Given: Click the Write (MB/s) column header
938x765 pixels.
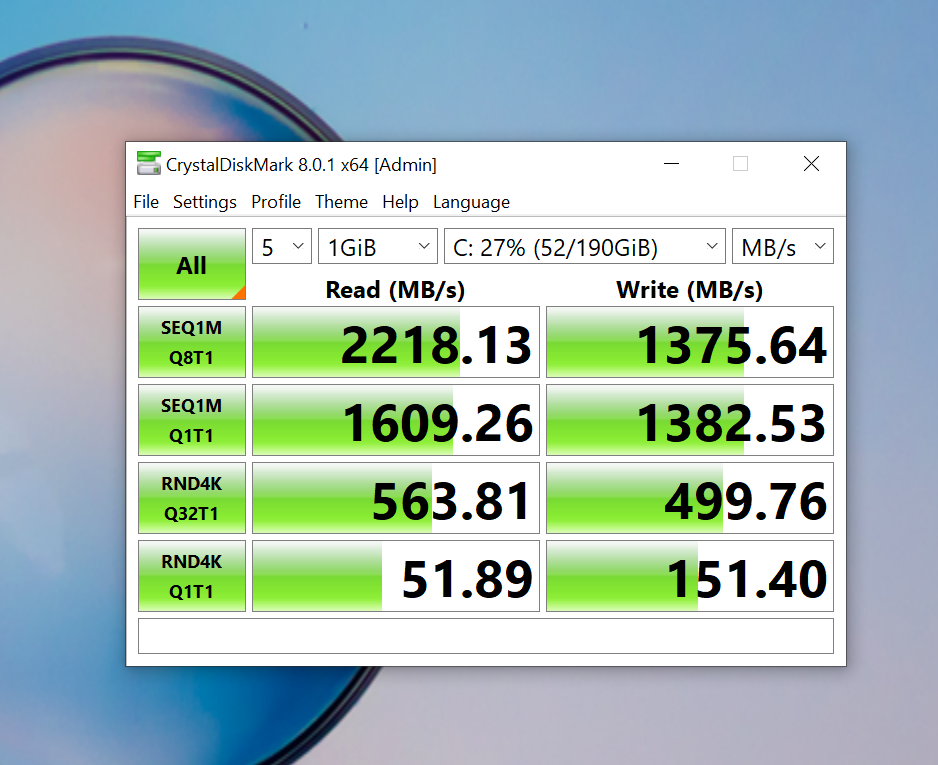Looking at the screenshot, I should pyautogui.click(x=690, y=290).
